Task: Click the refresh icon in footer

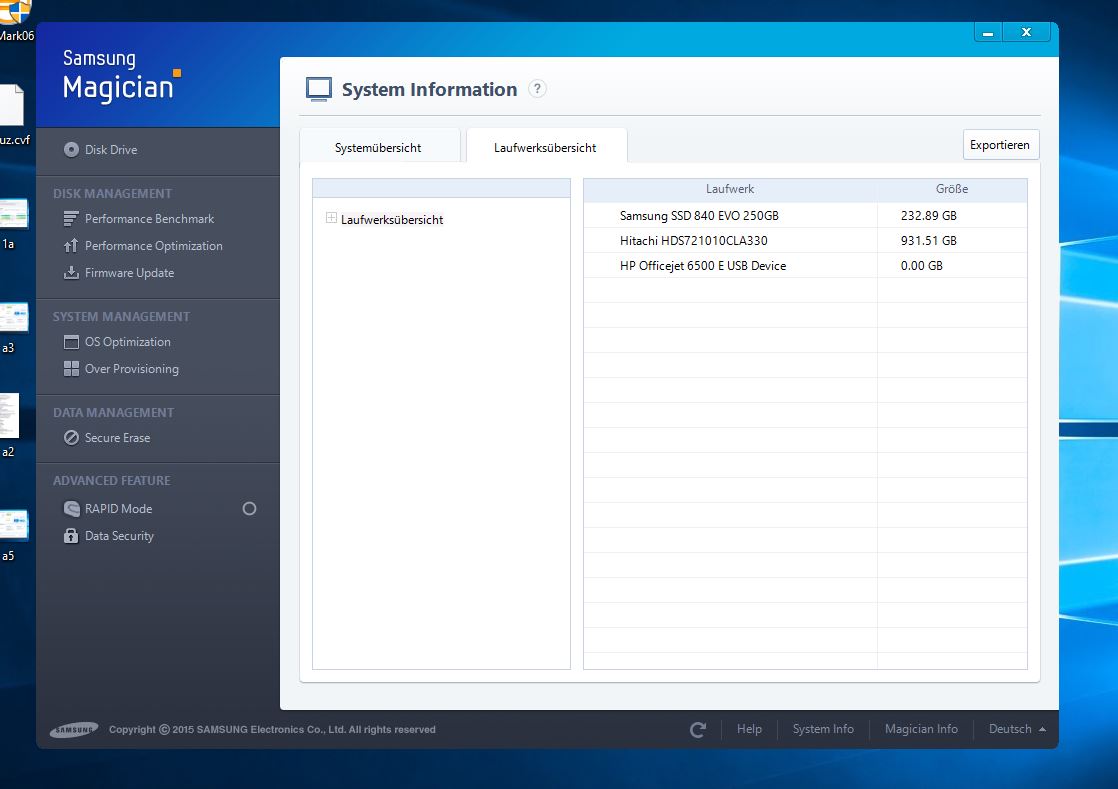Action: (x=698, y=729)
